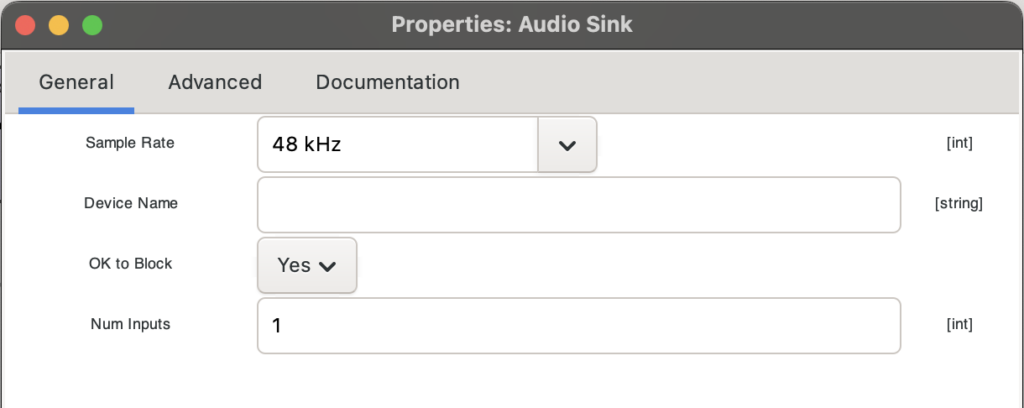Click the [int] type hint beside Num Inputs

959,324
